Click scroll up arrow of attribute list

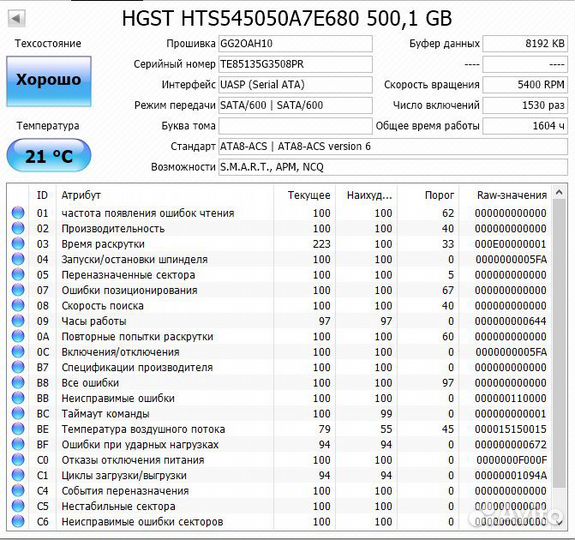coord(559,192)
